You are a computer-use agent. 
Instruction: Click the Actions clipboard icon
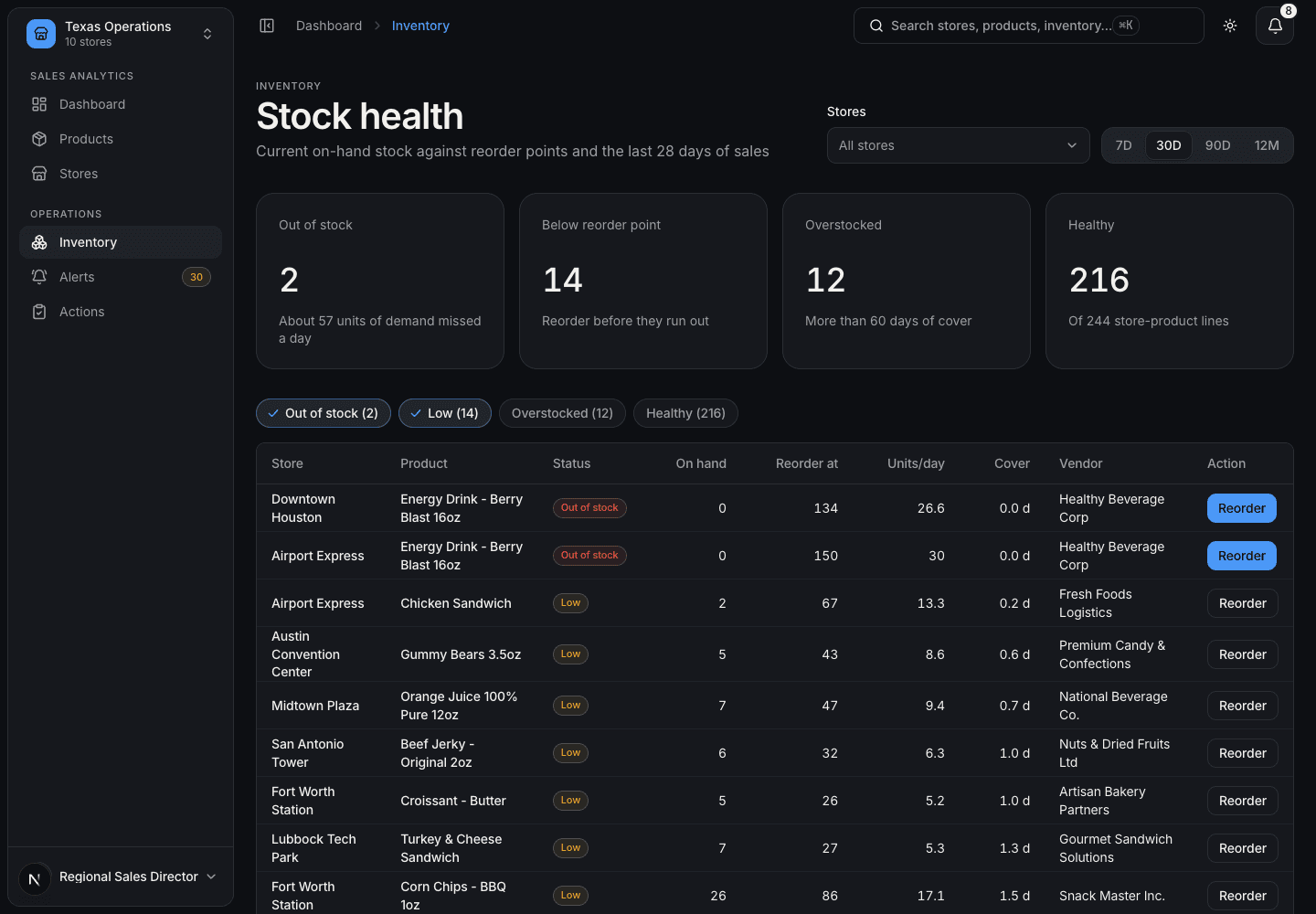39,312
